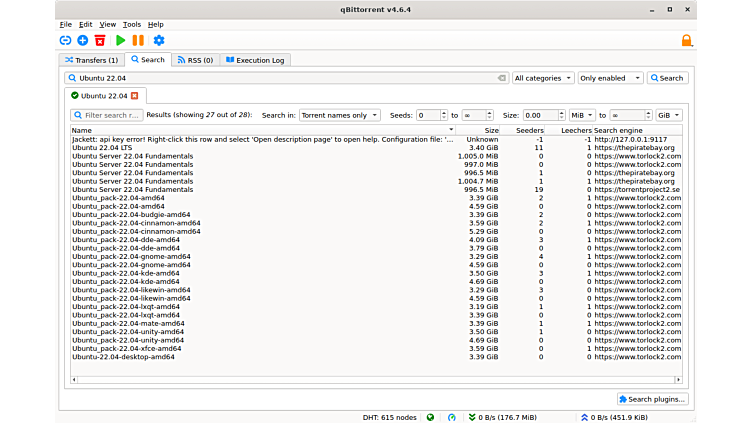
Task: Switch to the Execution Log tab
Action: (255, 60)
